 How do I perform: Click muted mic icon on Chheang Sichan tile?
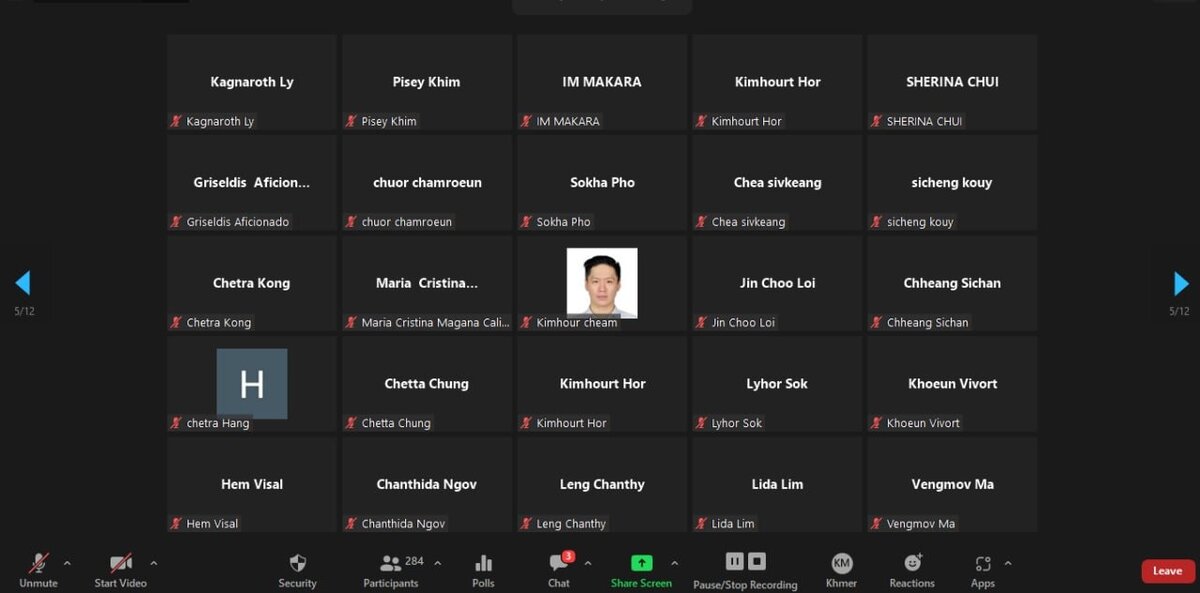click(x=876, y=322)
